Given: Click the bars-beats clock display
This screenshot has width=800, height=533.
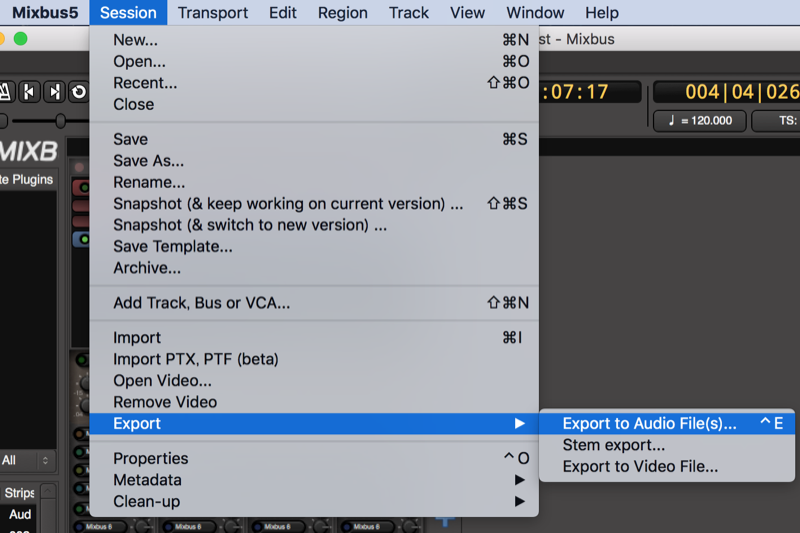Looking at the screenshot, I should tap(728, 92).
